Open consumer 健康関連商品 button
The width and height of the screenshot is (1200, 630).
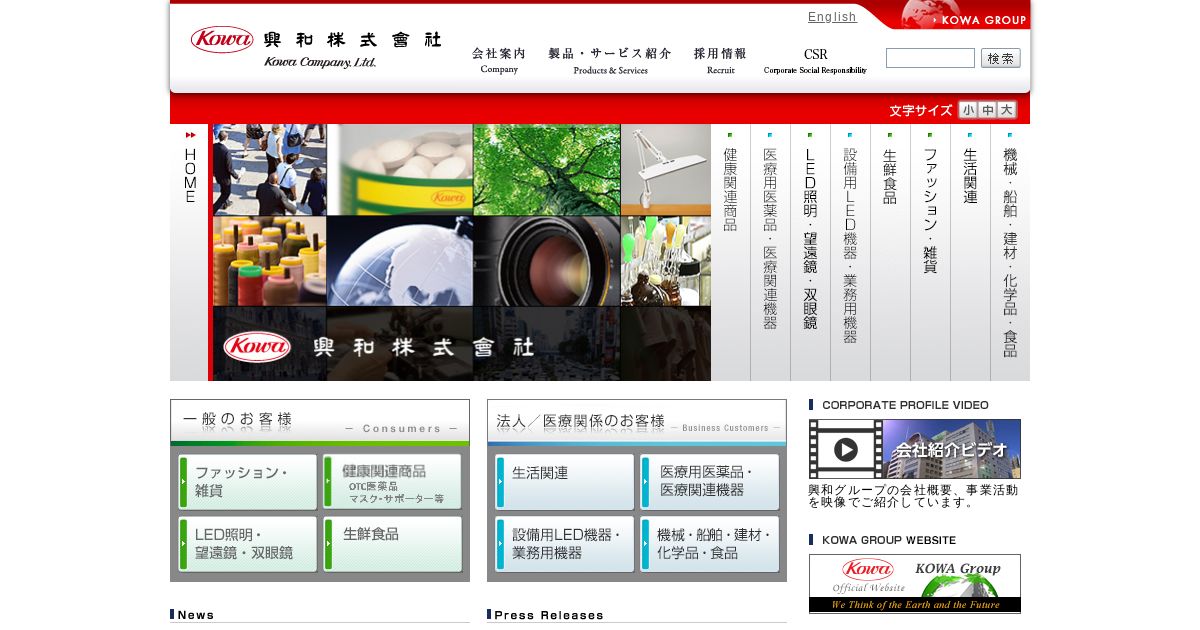point(392,482)
